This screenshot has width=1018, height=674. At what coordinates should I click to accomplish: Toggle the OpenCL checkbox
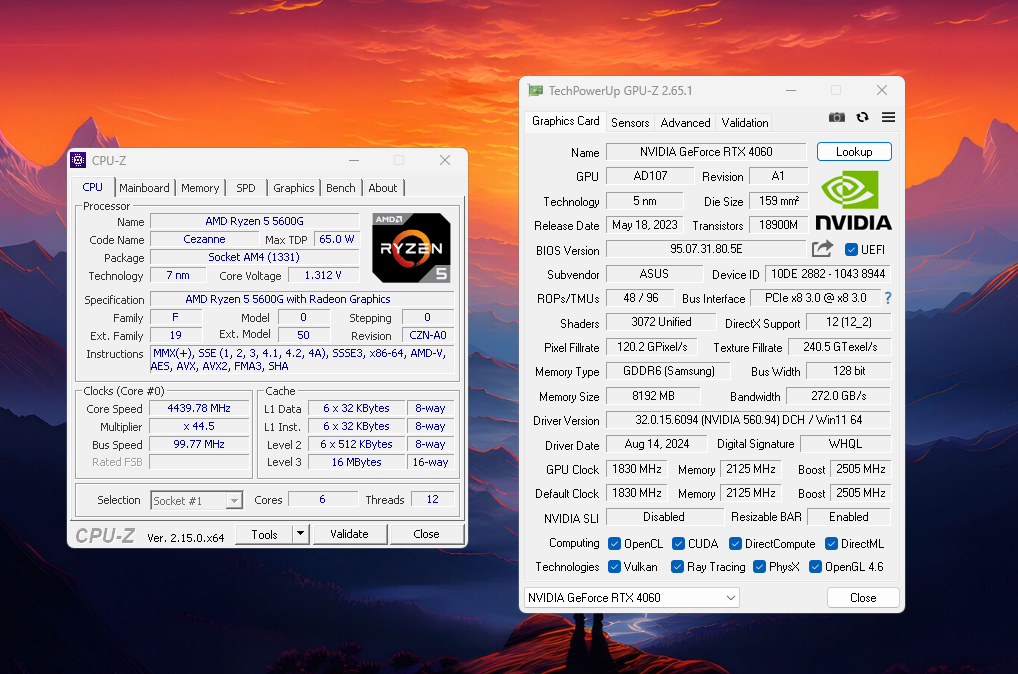614,543
